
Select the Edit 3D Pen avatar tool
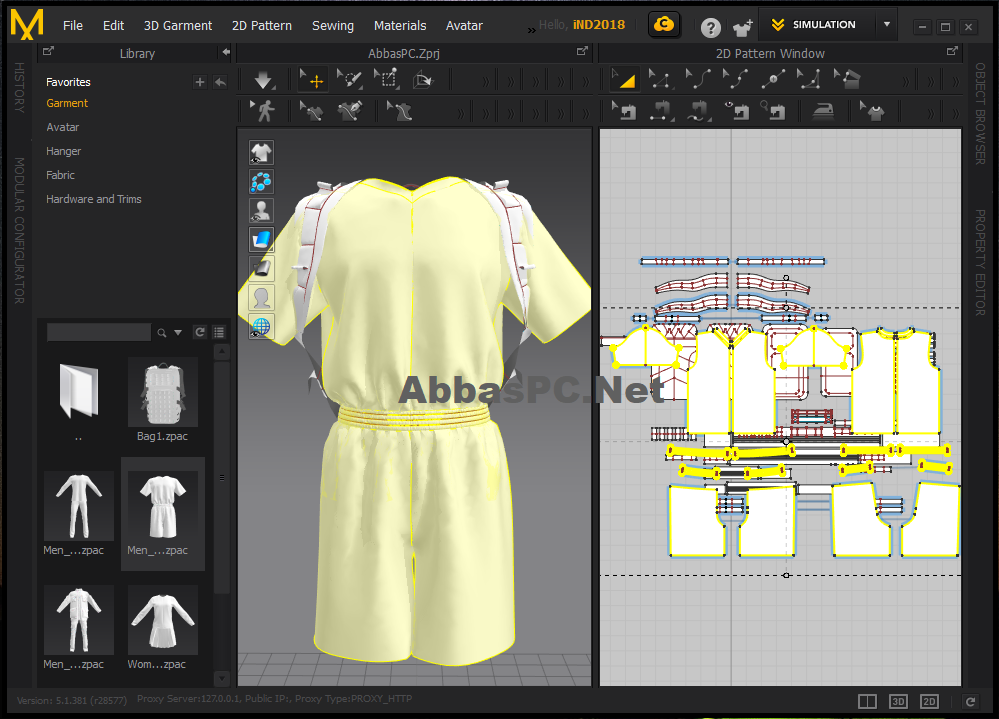399,111
